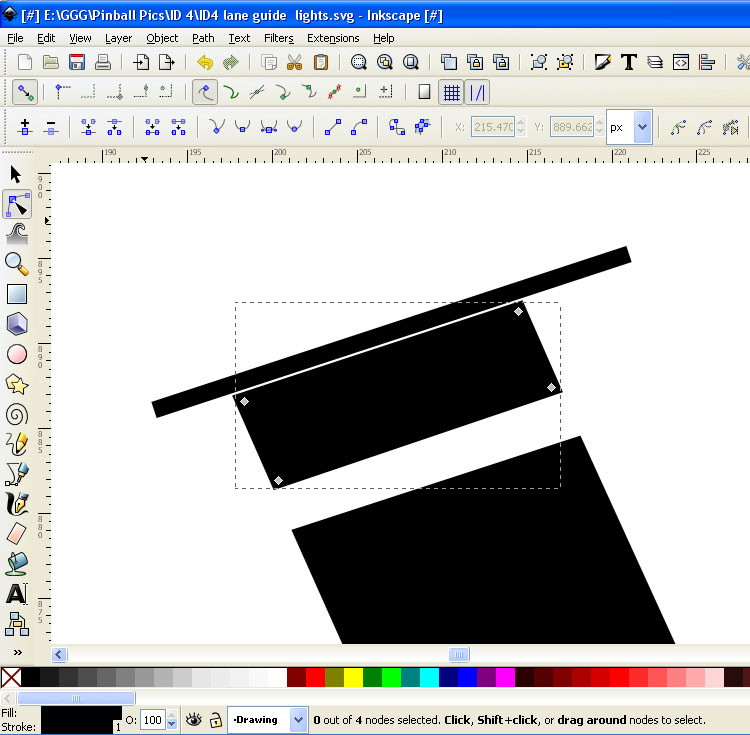Select the Paint Bucket fill tool
Screen dimensions: 750x735
click(x=16, y=563)
